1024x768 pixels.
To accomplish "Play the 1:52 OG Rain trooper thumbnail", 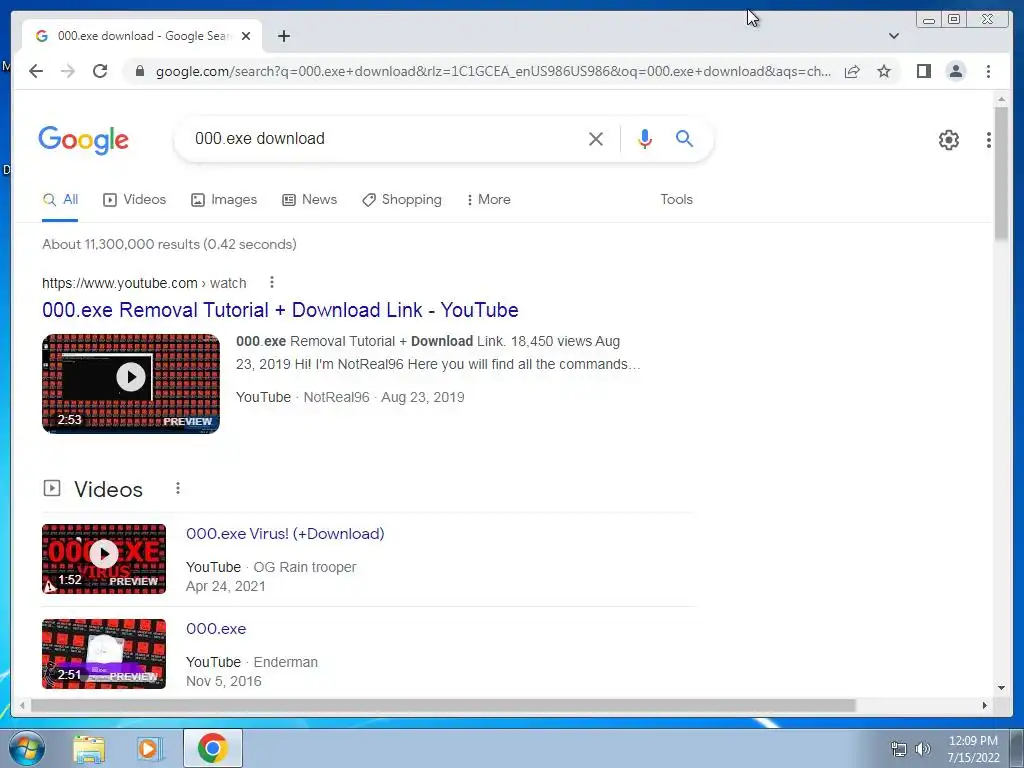I will point(104,559).
